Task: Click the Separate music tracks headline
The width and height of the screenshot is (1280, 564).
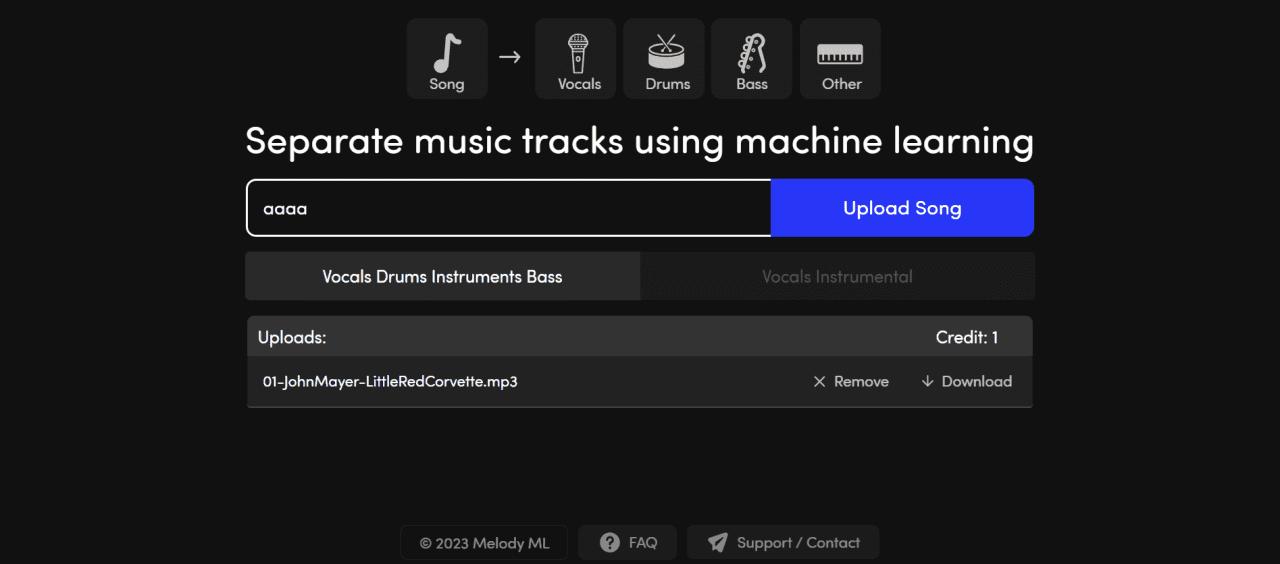Action: 640,141
